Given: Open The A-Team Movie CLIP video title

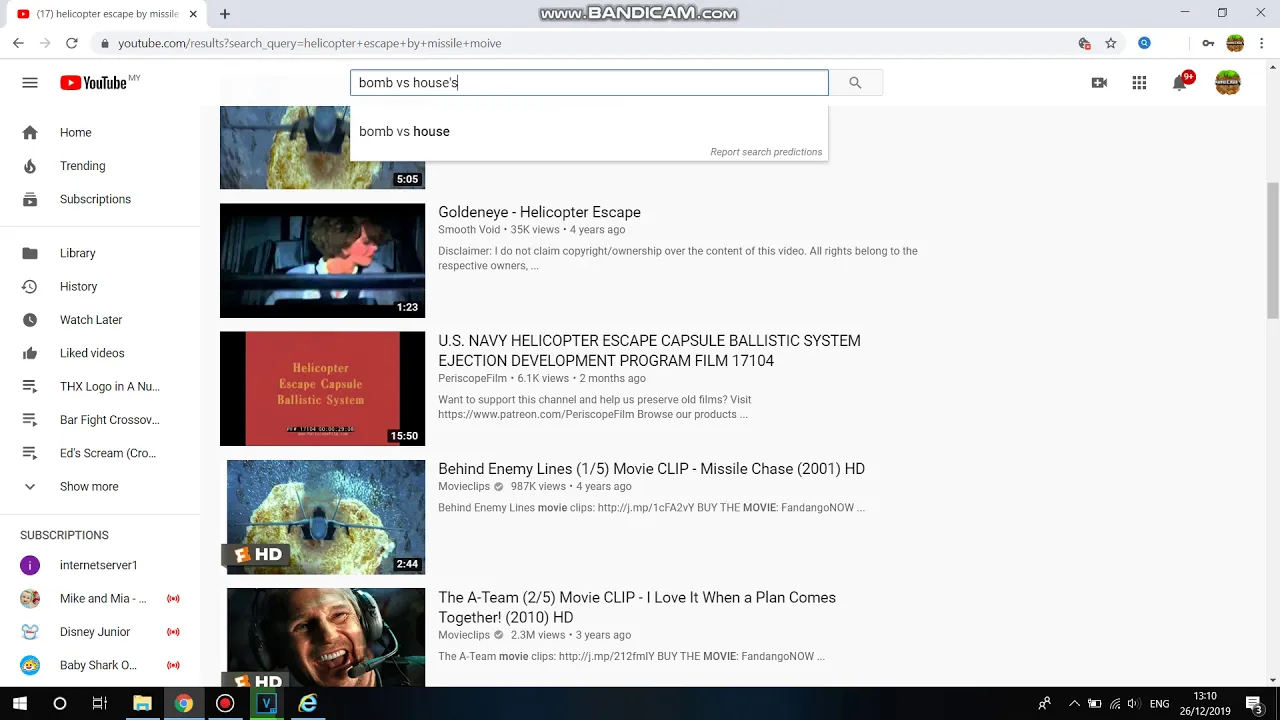Looking at the screenshot, I should coord(637,607).
